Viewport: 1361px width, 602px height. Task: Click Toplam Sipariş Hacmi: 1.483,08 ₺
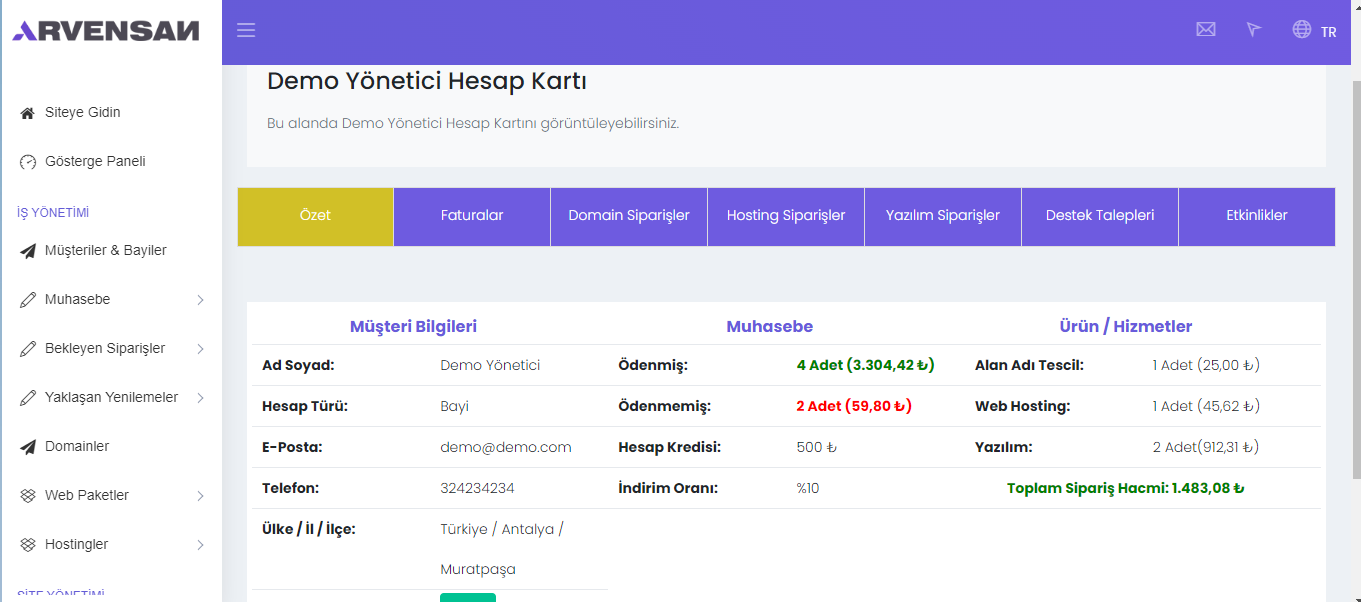click(x=1126, y=488)
